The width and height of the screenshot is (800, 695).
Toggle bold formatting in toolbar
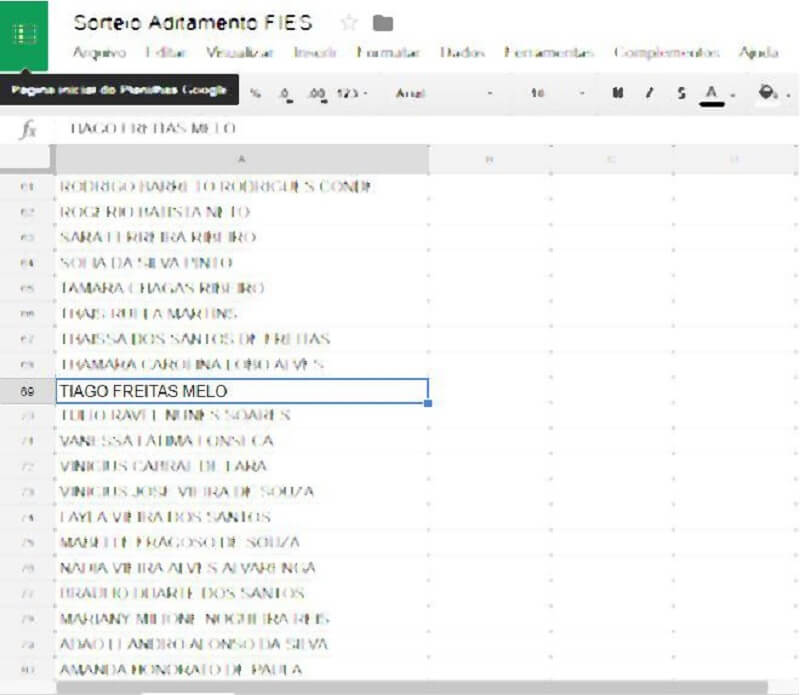tap(617, 93)
